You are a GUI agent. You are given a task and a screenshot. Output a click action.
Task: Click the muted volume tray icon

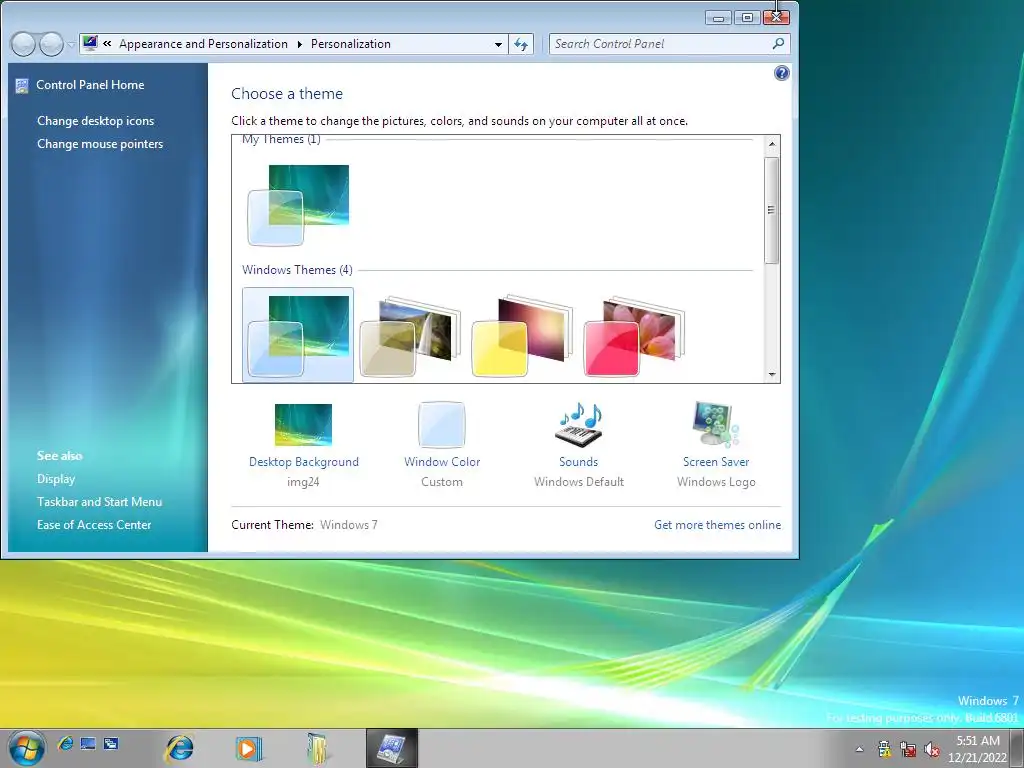pos(932,749)
